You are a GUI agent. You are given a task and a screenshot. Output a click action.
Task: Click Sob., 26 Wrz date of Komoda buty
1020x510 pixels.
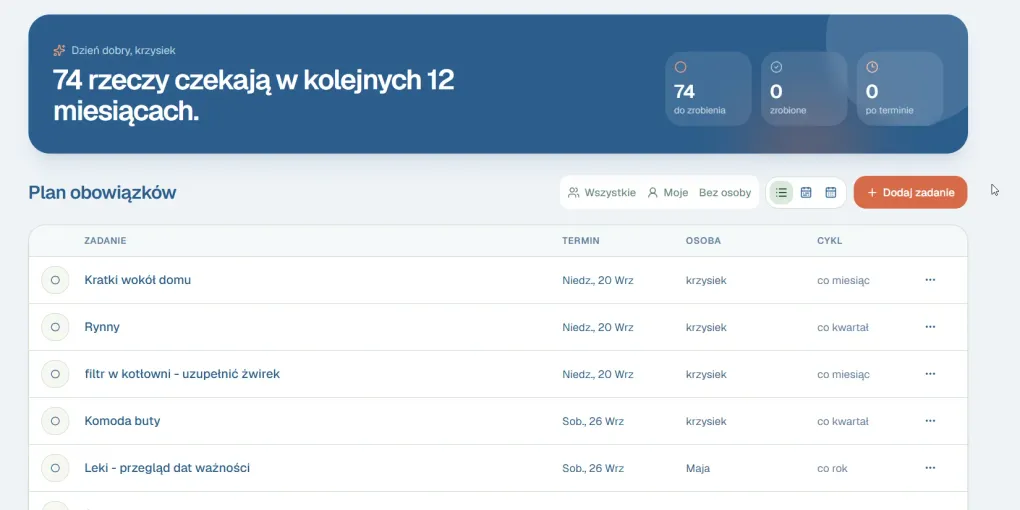(x=593, y=422)
